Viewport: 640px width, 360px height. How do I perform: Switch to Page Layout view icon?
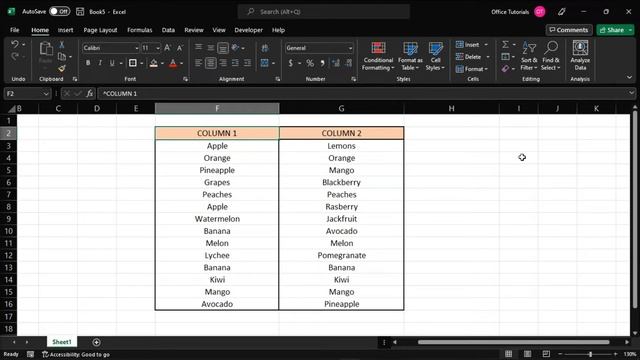tap(527, 354)
